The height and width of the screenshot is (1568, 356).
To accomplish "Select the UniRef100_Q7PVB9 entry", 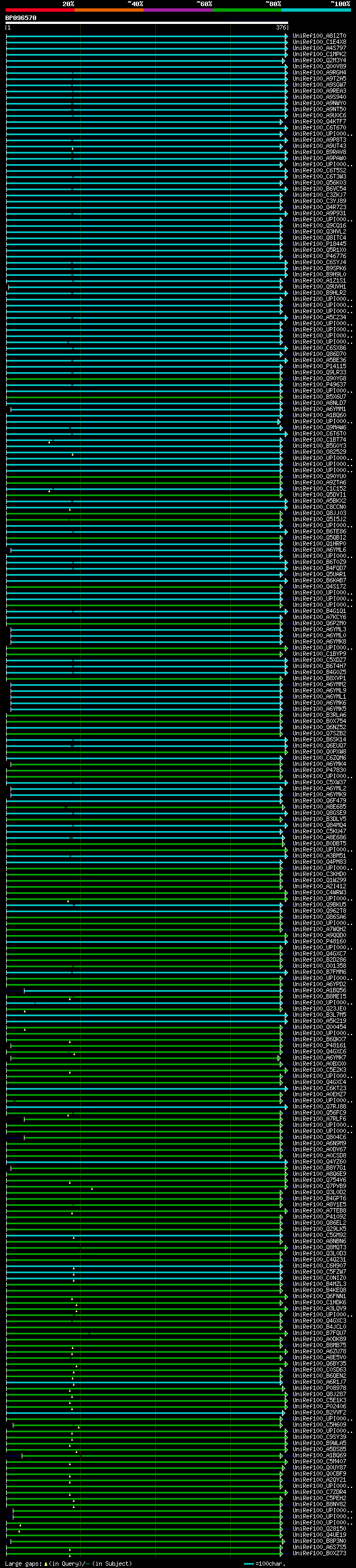I will (319, 1186).
